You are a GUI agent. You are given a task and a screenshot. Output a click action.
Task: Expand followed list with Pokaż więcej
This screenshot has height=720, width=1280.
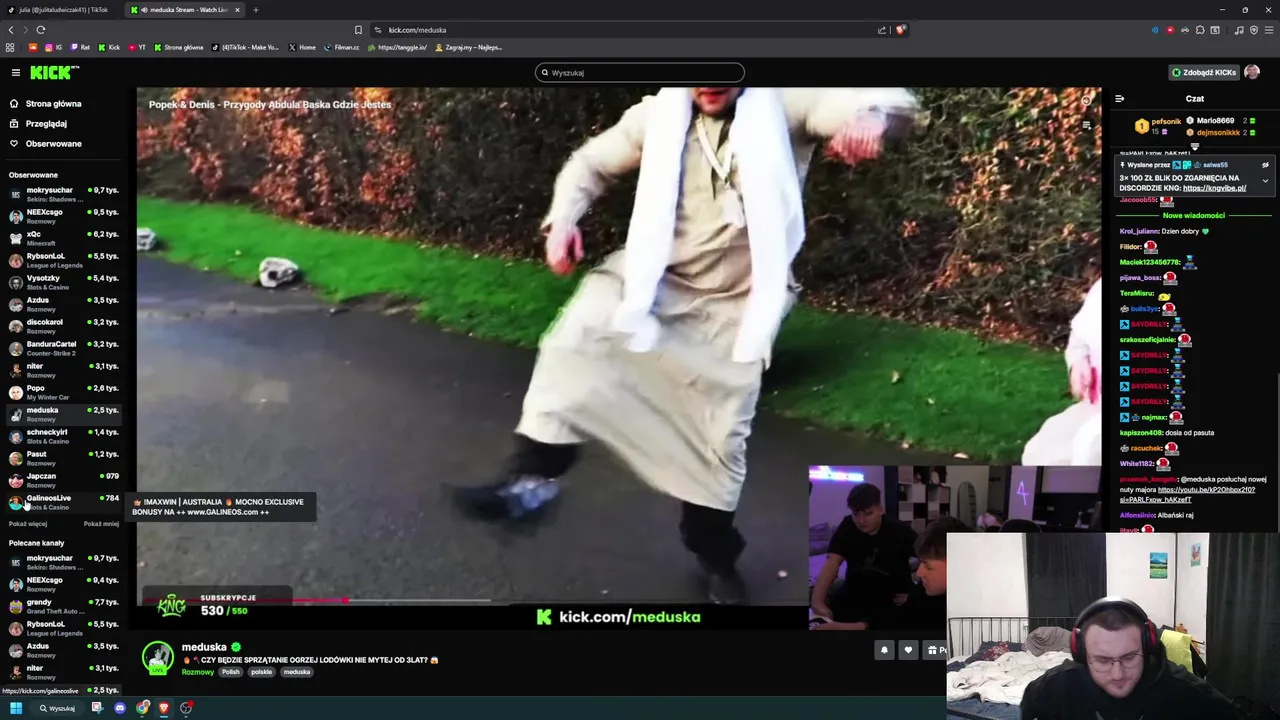[x=28, y=524]
